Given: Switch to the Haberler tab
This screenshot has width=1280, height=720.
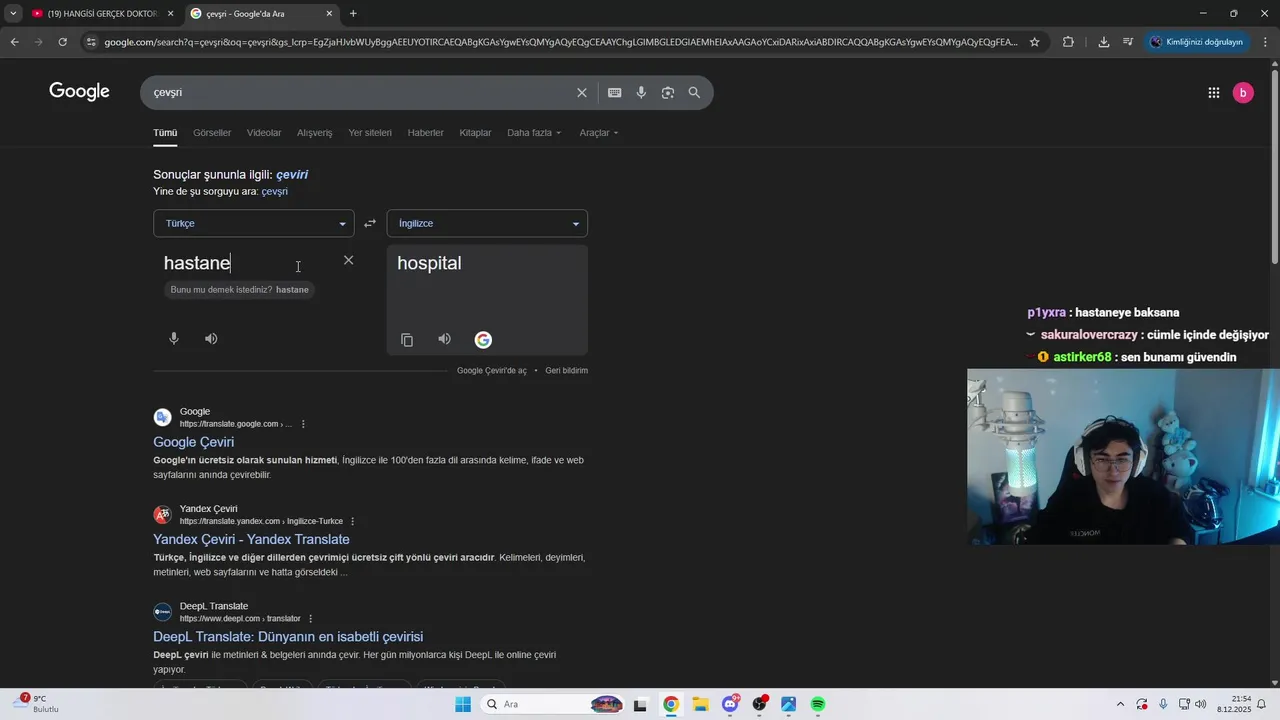Looking at the screenshot, I should point(426,133).
